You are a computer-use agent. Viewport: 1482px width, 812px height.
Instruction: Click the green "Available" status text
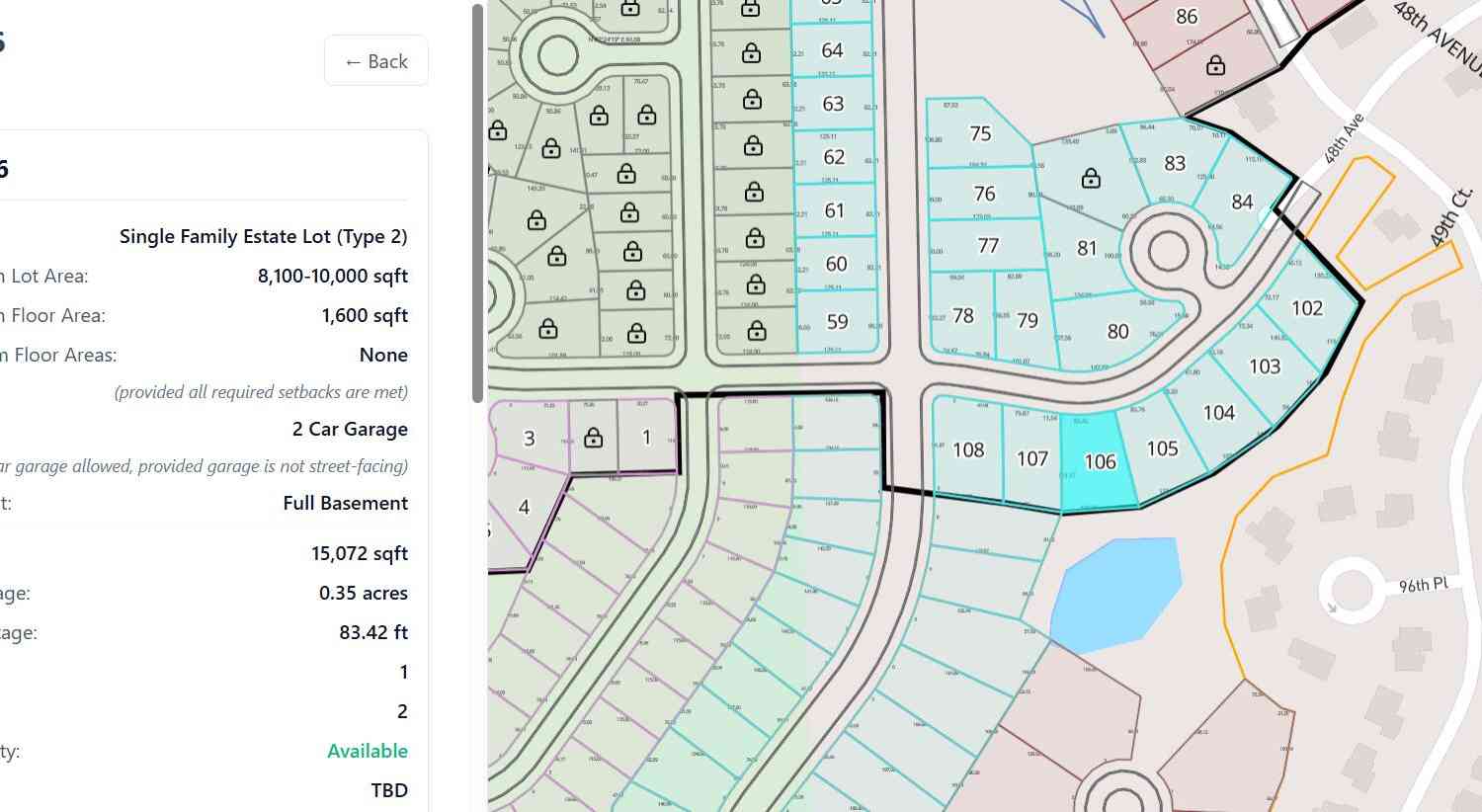[368, 751]
